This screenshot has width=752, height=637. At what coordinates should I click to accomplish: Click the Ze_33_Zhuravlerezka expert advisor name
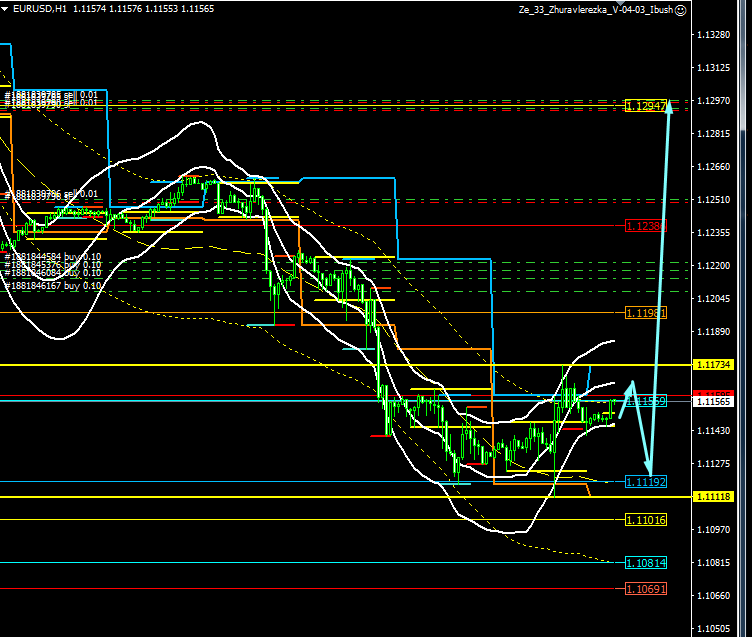click(600, 10)
